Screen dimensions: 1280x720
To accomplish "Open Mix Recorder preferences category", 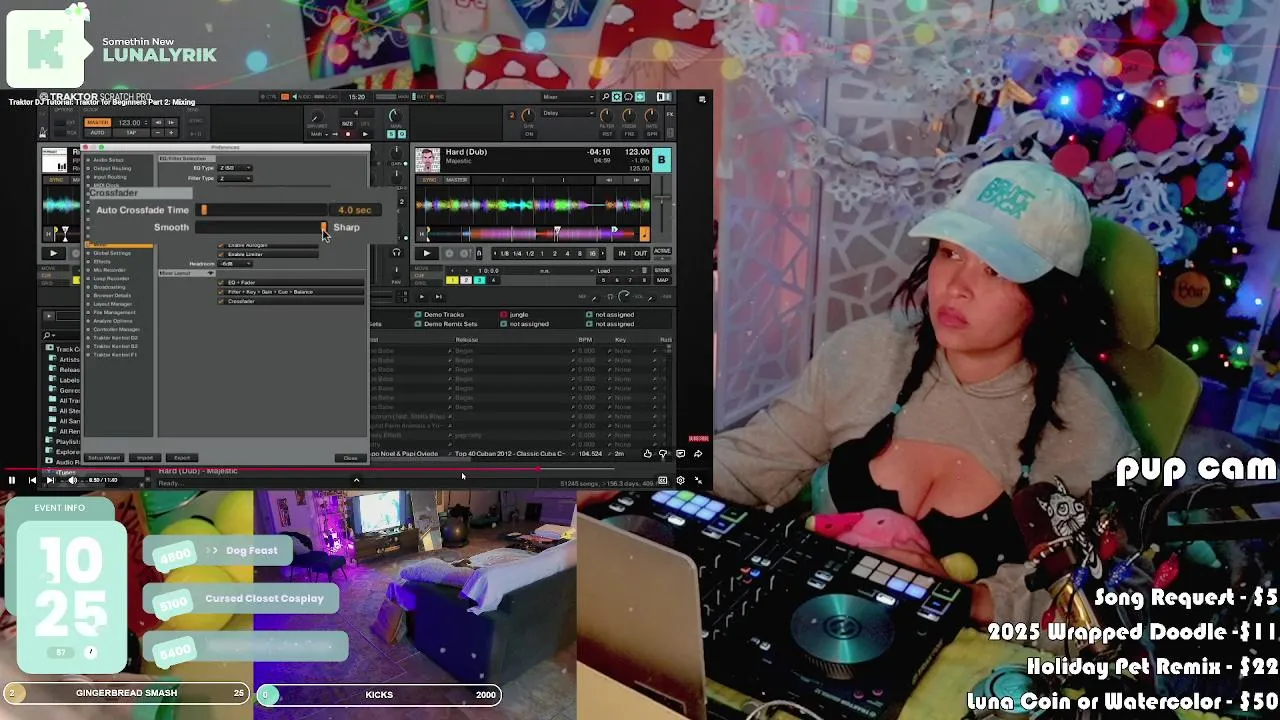I will (109, 270).
